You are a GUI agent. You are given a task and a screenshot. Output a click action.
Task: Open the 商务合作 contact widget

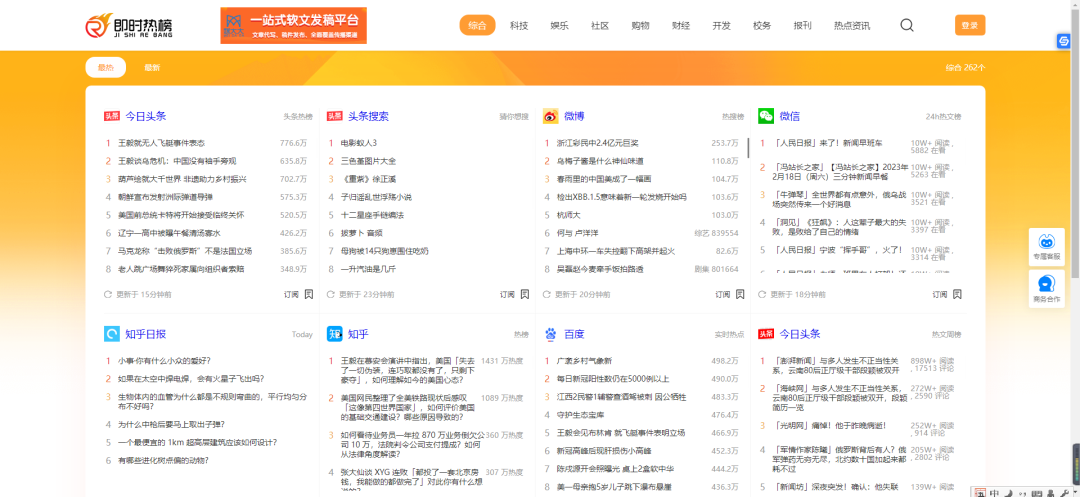(1046, 289)
